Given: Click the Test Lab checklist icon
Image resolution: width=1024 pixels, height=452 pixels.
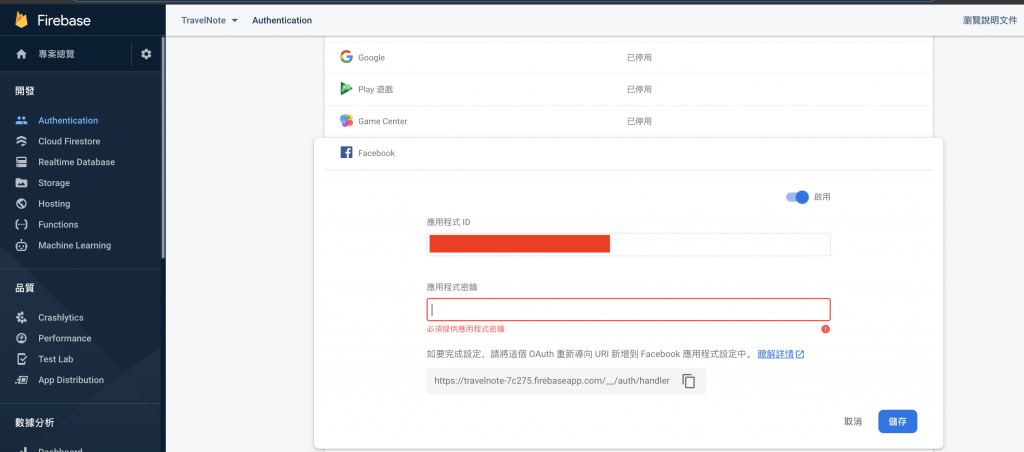Looking at the screenshot, I should 22,359.
